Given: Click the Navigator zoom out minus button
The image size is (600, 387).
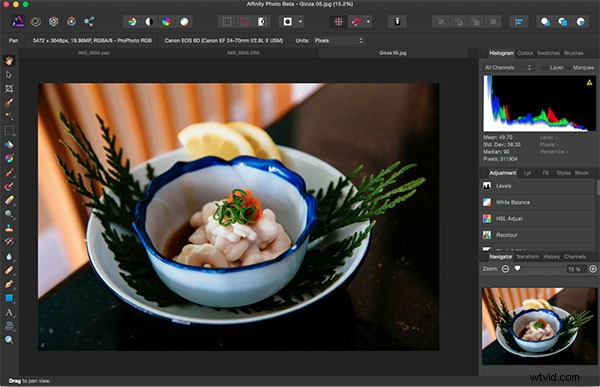Looking at the screenshot, I should [505, 269].
